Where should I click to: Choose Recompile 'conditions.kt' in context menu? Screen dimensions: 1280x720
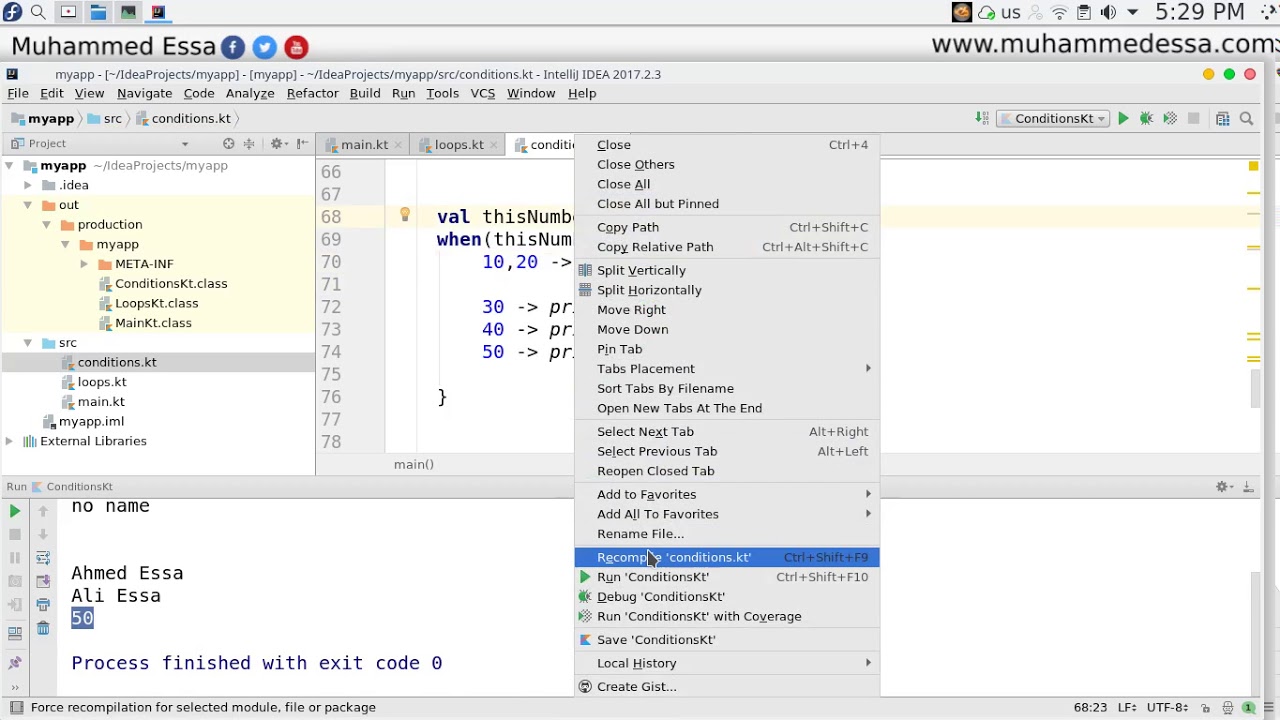(x=727, y=557)
